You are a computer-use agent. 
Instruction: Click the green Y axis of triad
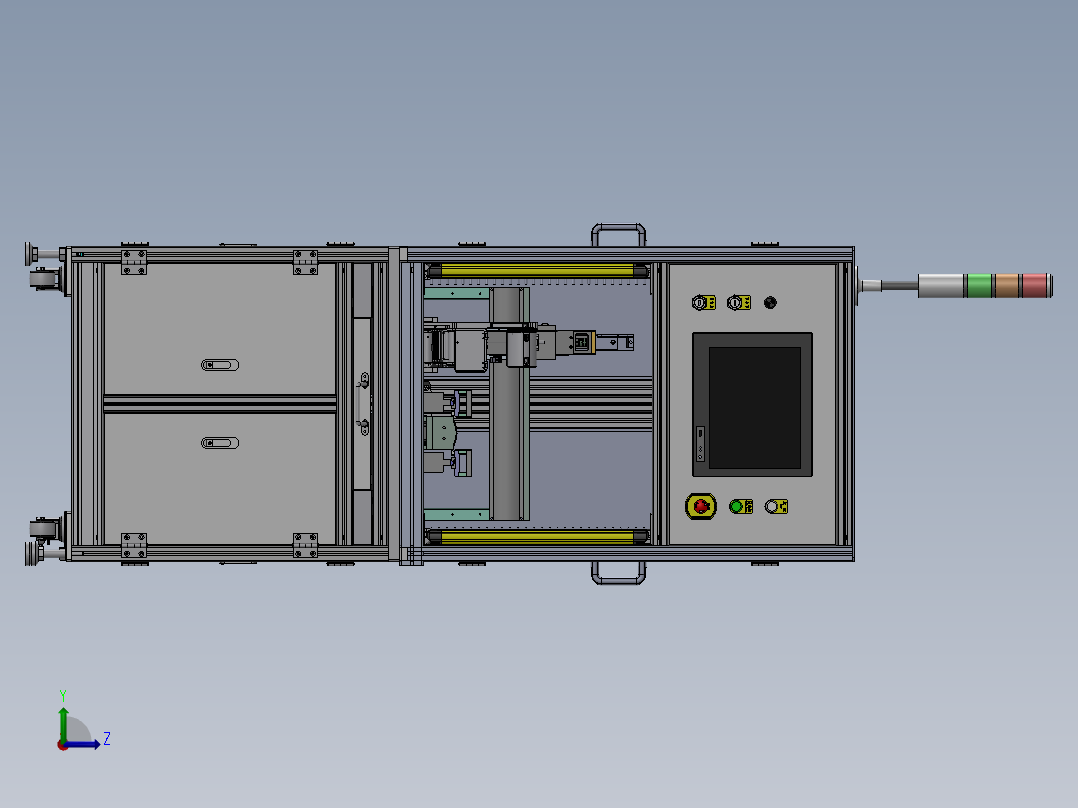tap(63, 723)
